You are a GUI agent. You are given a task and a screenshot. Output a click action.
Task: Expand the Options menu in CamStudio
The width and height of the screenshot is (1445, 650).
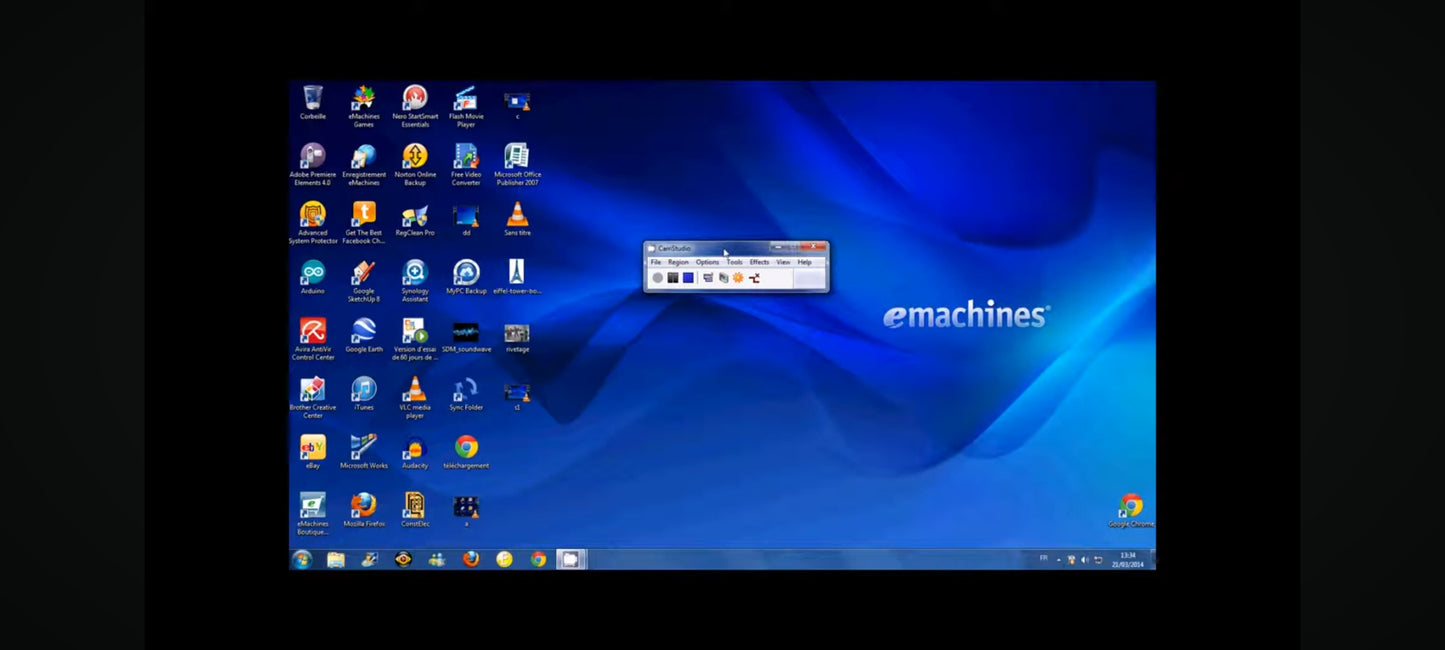tap(708, 262)
